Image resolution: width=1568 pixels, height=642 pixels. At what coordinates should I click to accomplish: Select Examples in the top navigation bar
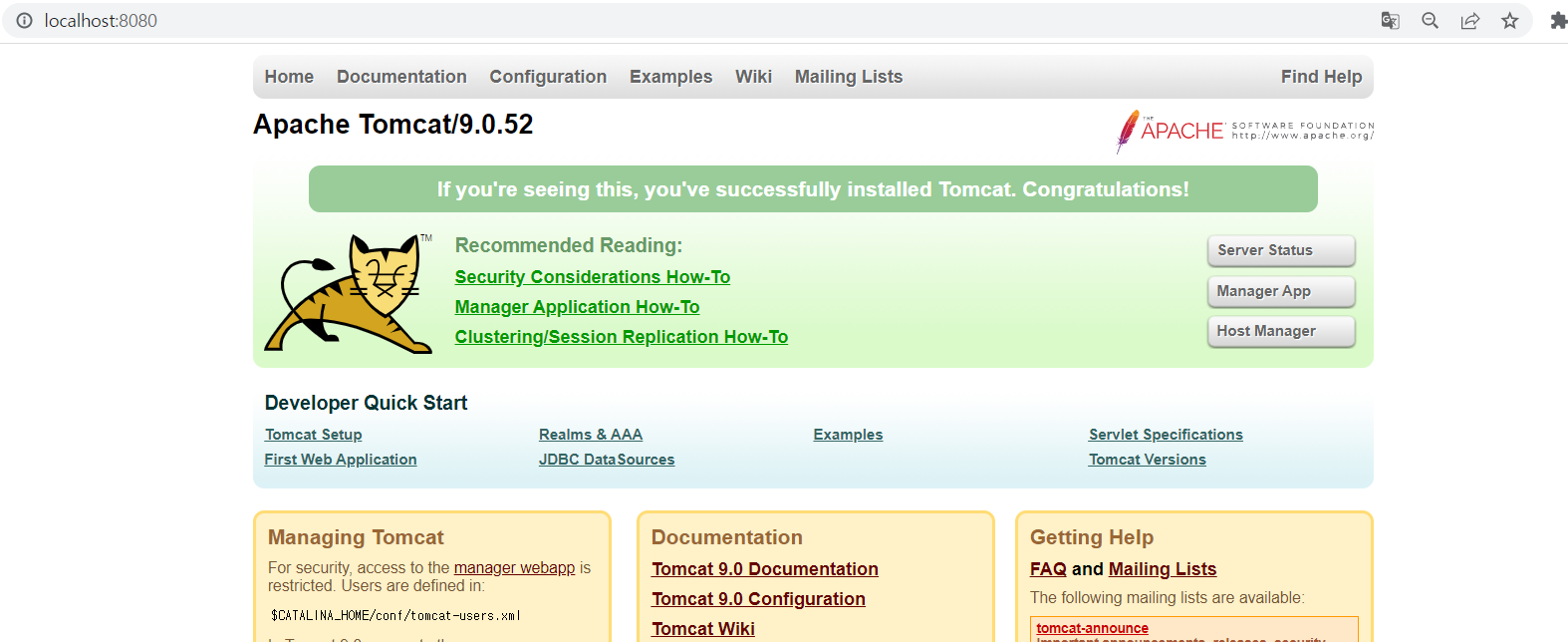(670, 77)
